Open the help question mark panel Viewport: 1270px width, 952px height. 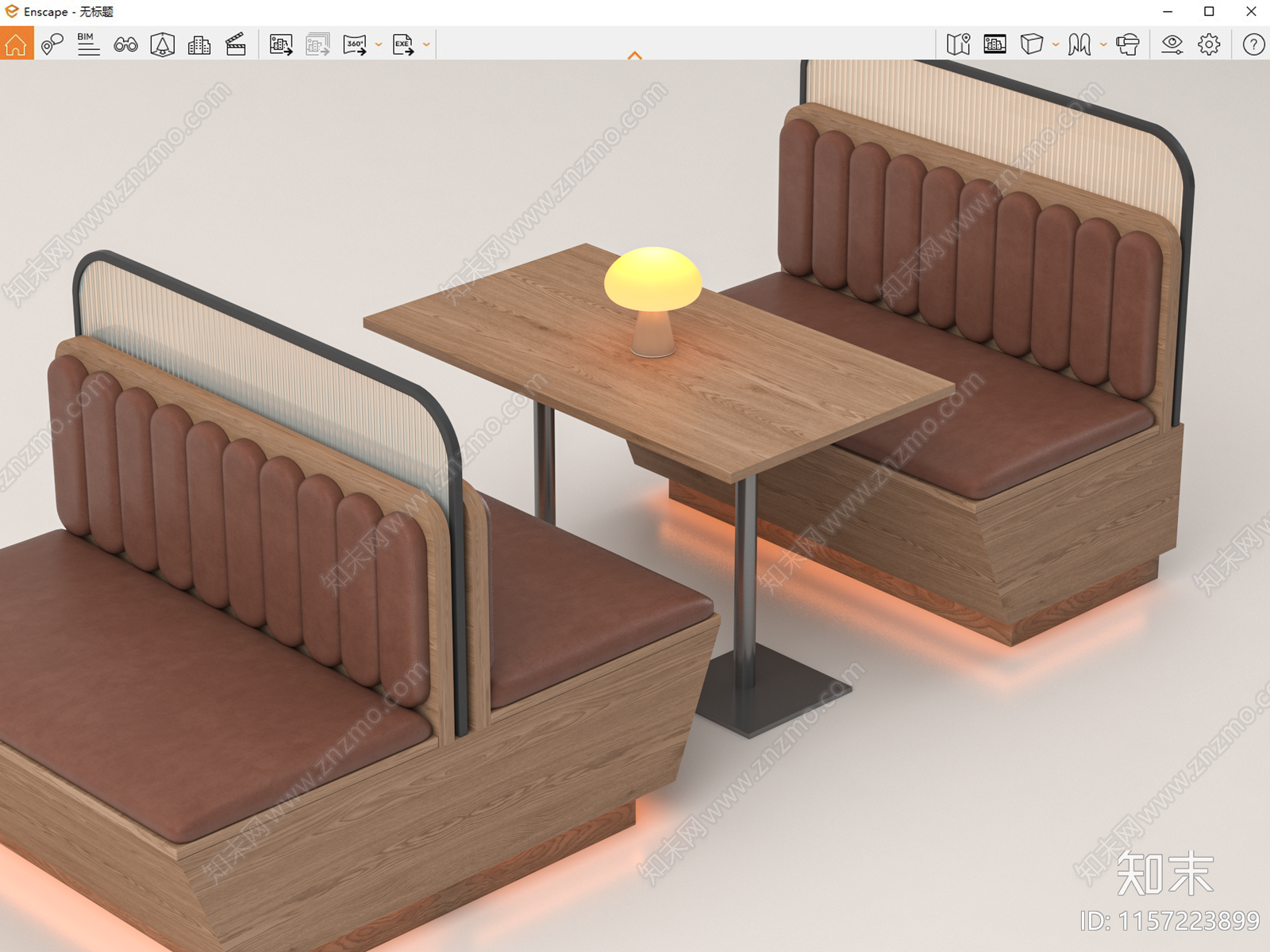coord(1253,44)
